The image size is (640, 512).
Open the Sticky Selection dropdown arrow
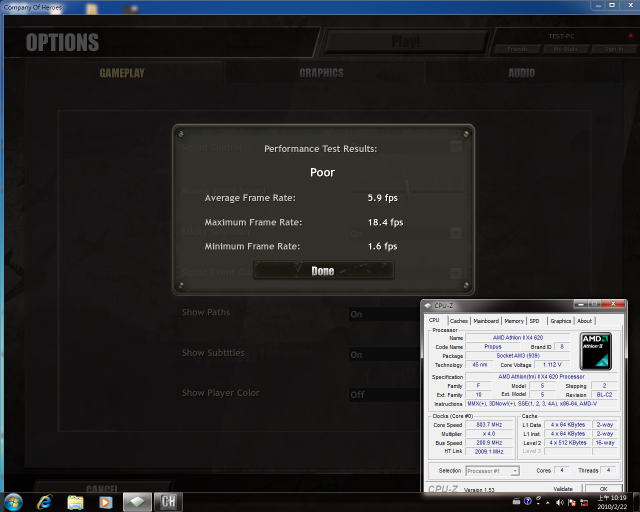coord(456,233)
